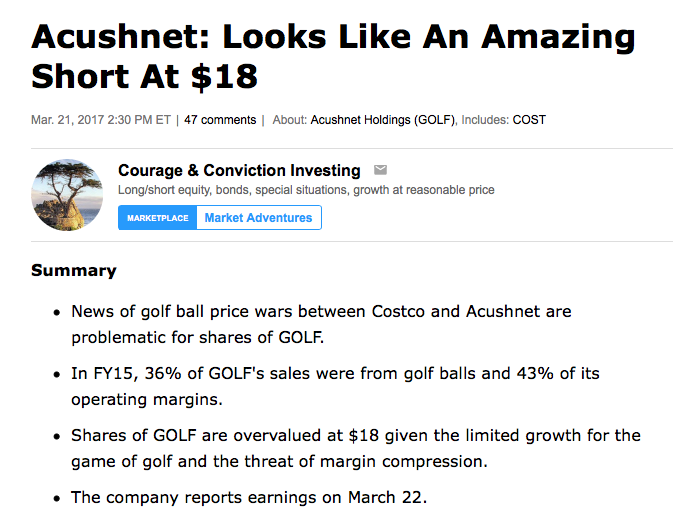Click the article headline about Acushnet short
Screen dimensions: 697x525
[333, 56]
